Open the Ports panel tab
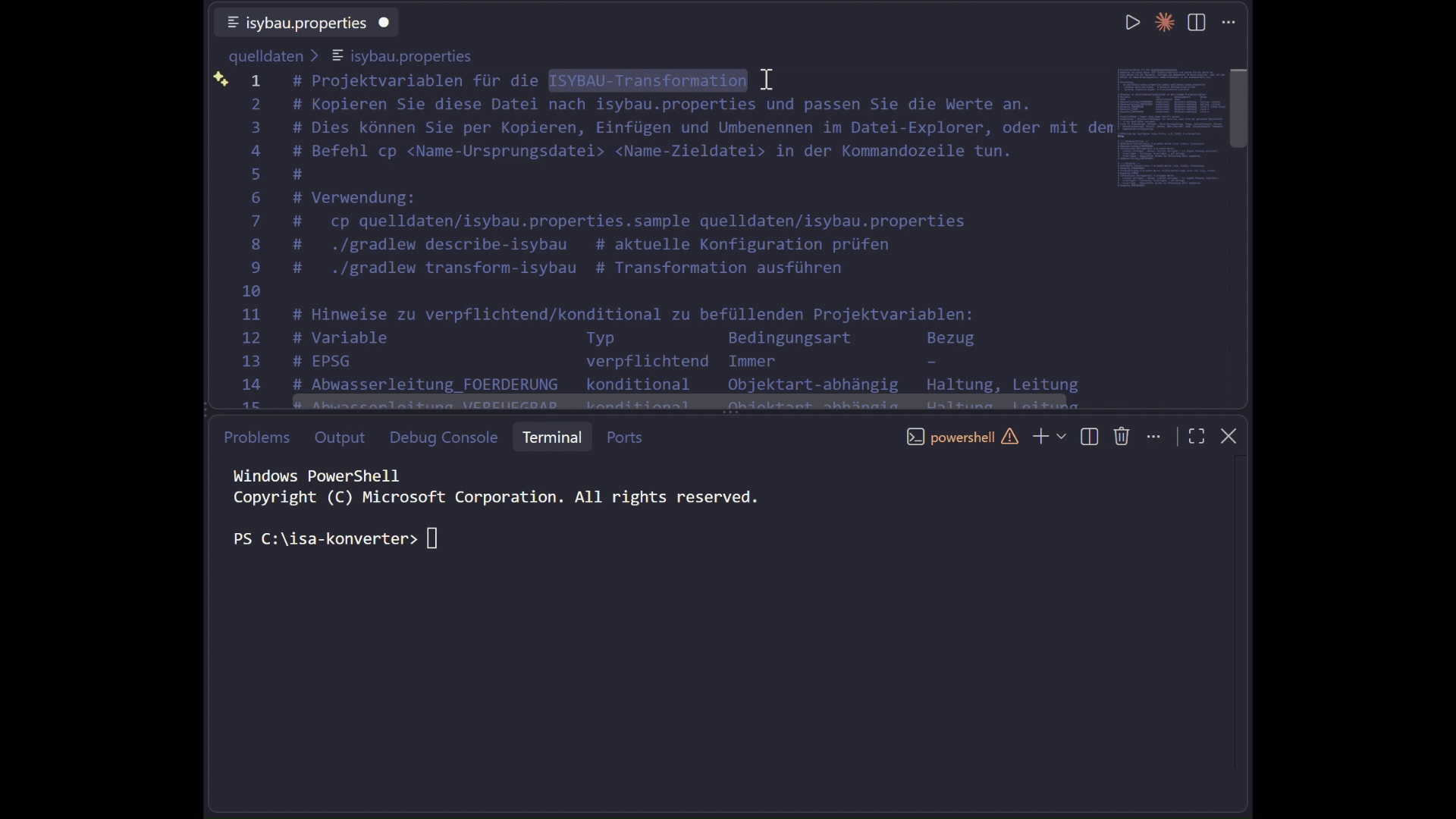This screenshot has width=1456, height=819. point(624,438)
